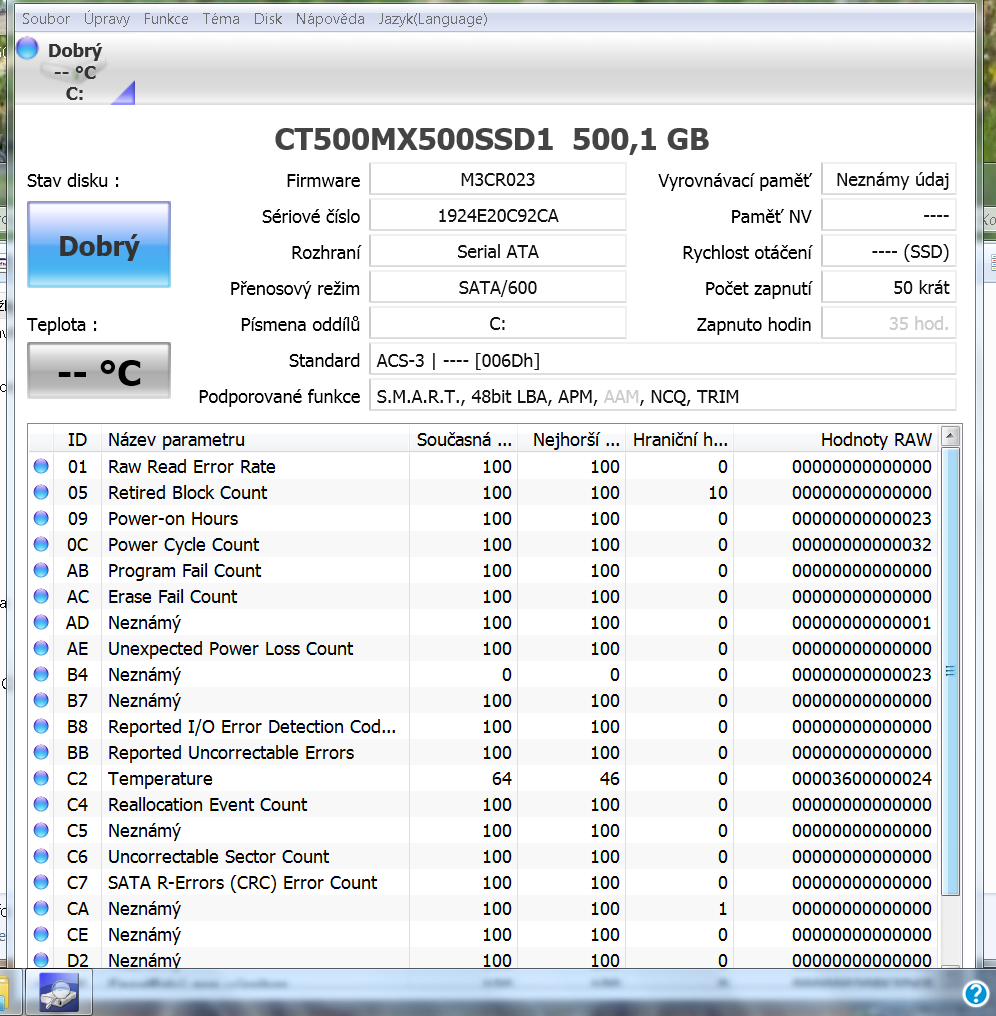Open the Jazyk(Language) menu
This screenshot has width=996, height=1016.
click(433, 19)
